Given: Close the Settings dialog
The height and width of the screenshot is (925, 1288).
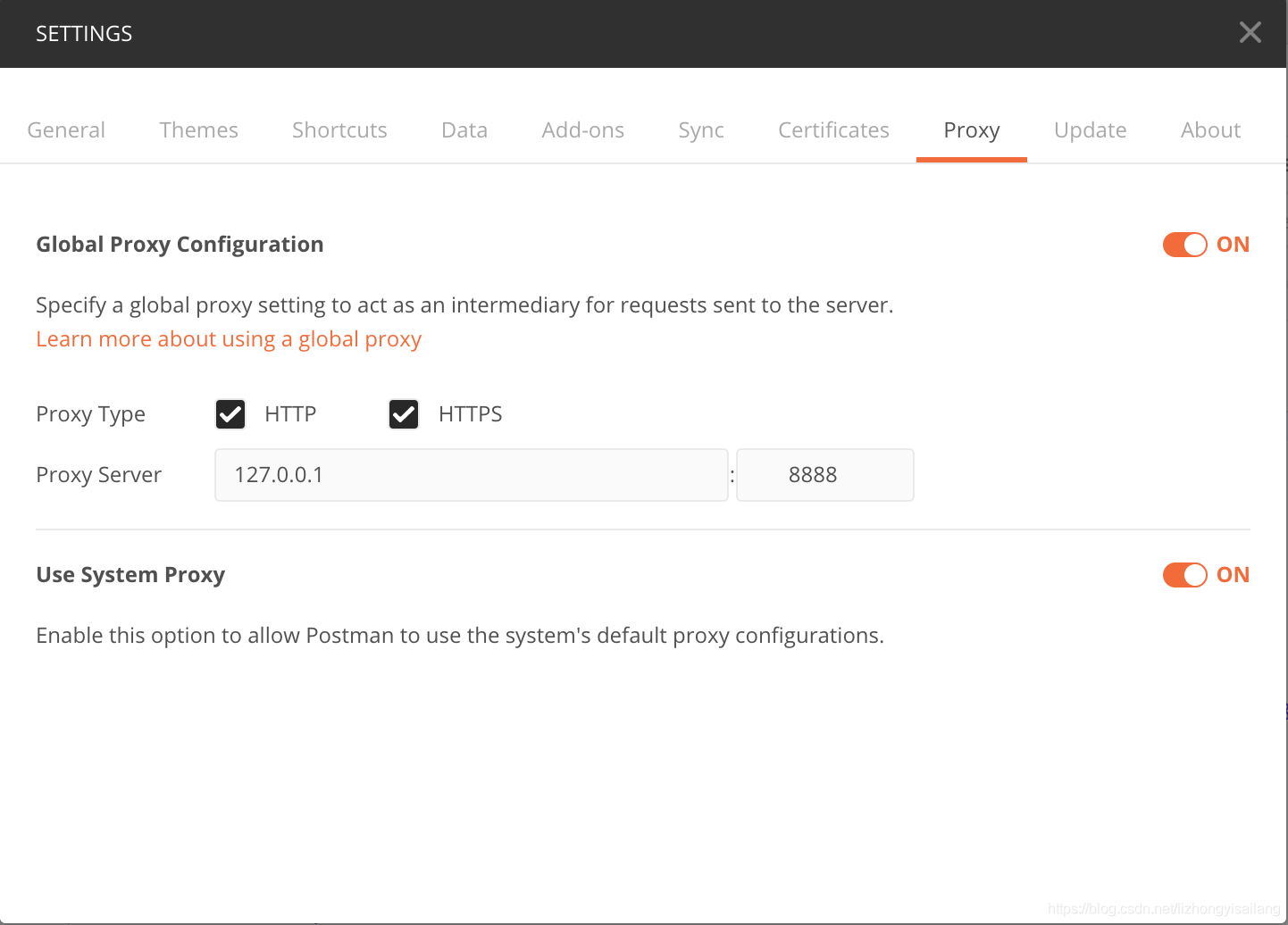Looking at the screenshot, I should [1250, 33].
